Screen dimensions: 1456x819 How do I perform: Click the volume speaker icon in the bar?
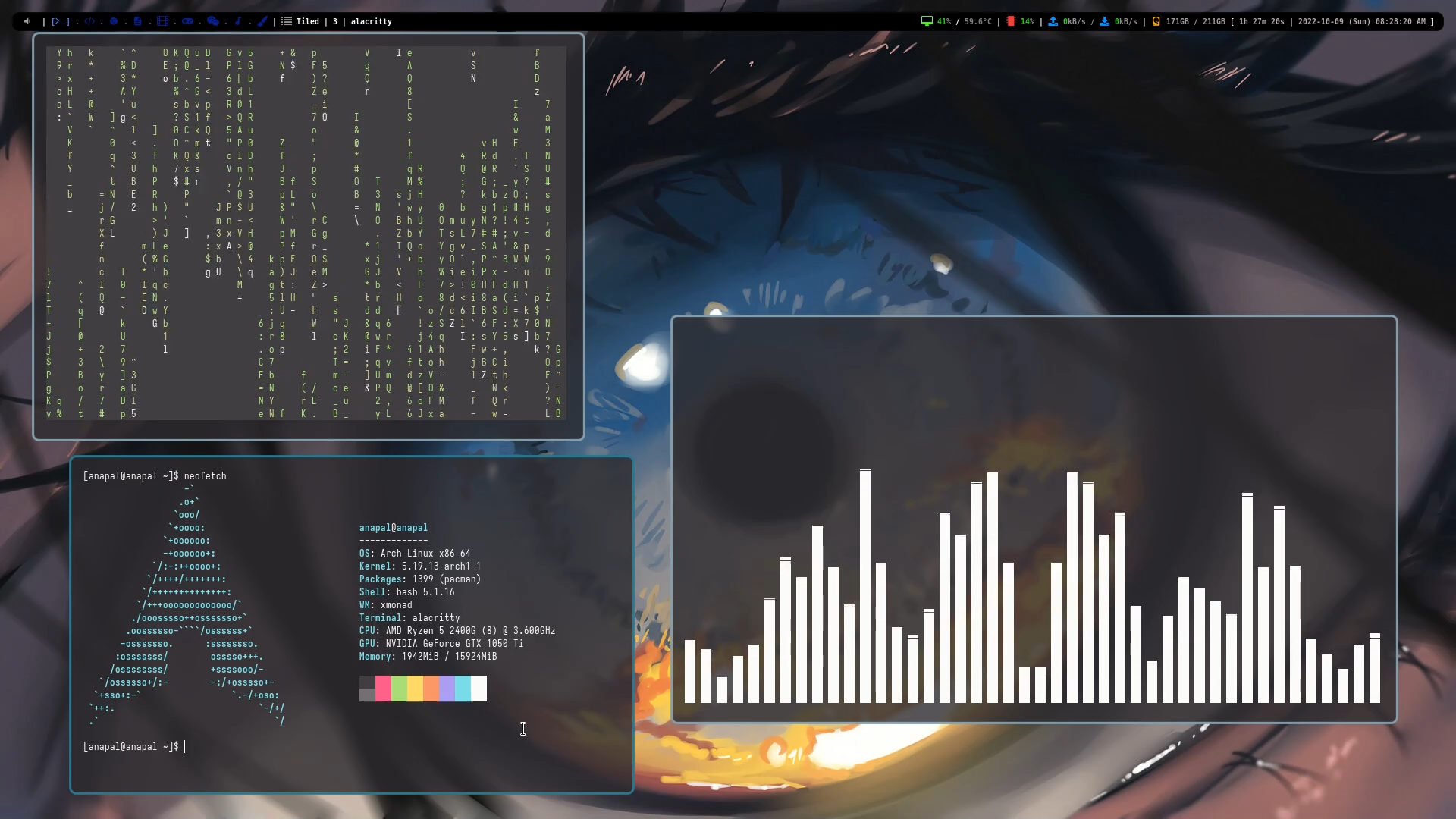27,21
